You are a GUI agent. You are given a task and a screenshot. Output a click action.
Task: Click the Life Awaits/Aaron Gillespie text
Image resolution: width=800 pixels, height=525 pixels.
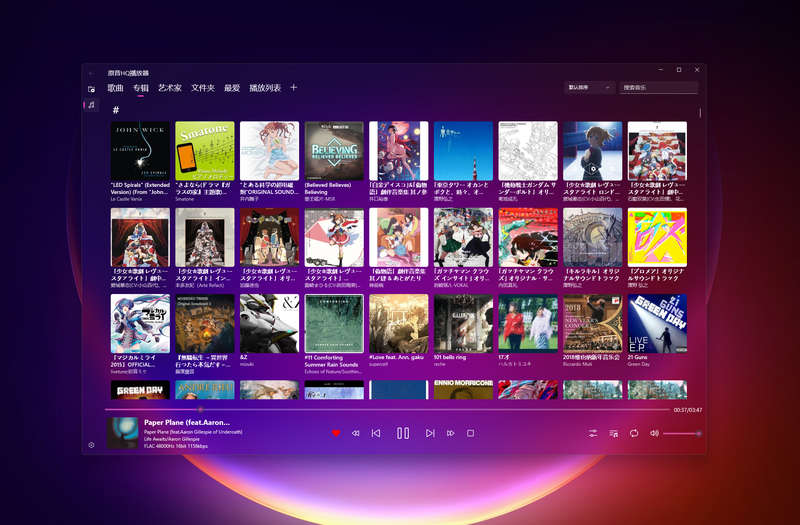coord(172,439)
